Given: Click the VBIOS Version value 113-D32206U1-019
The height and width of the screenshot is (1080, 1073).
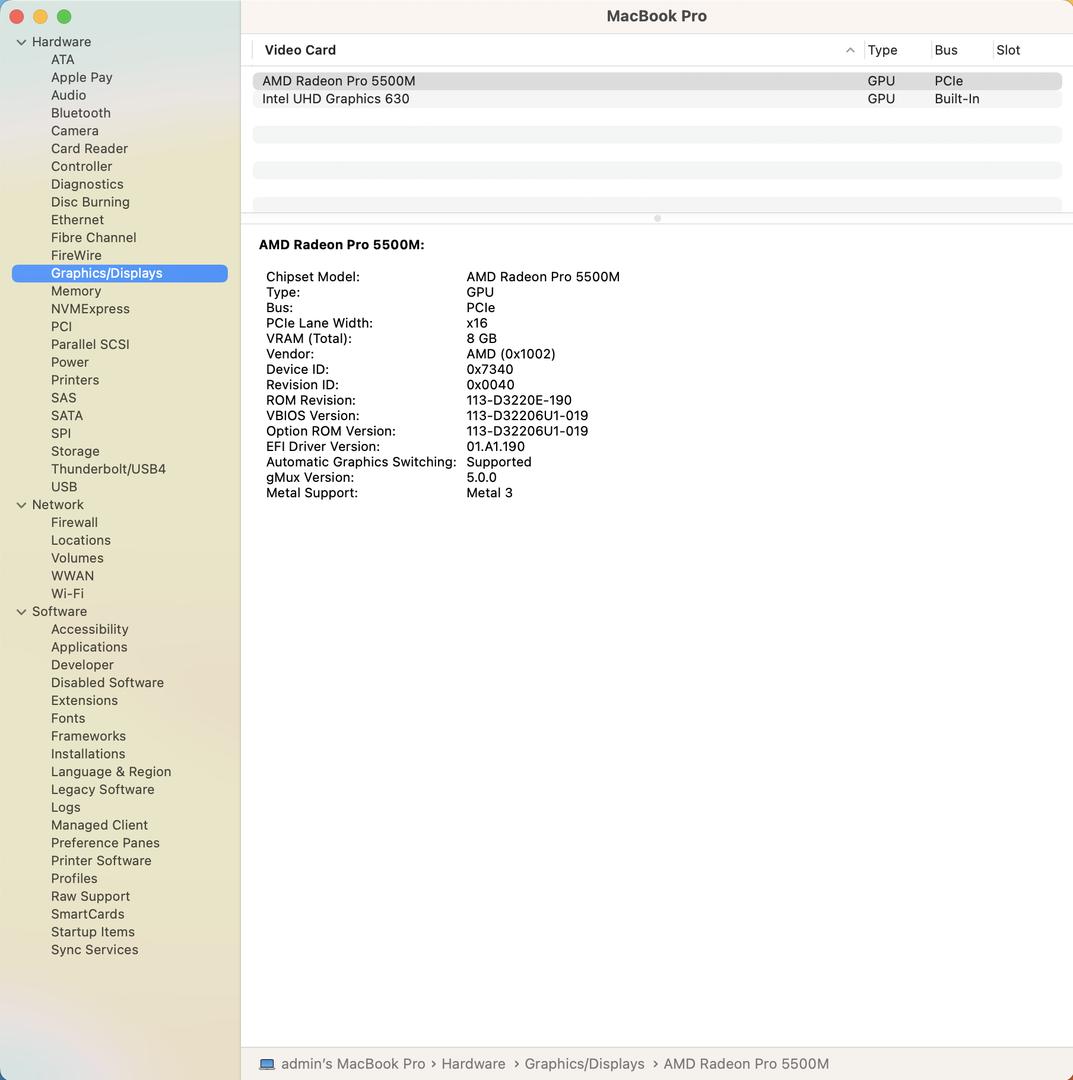Looking at the screenshot, I should tap(527, 416).
